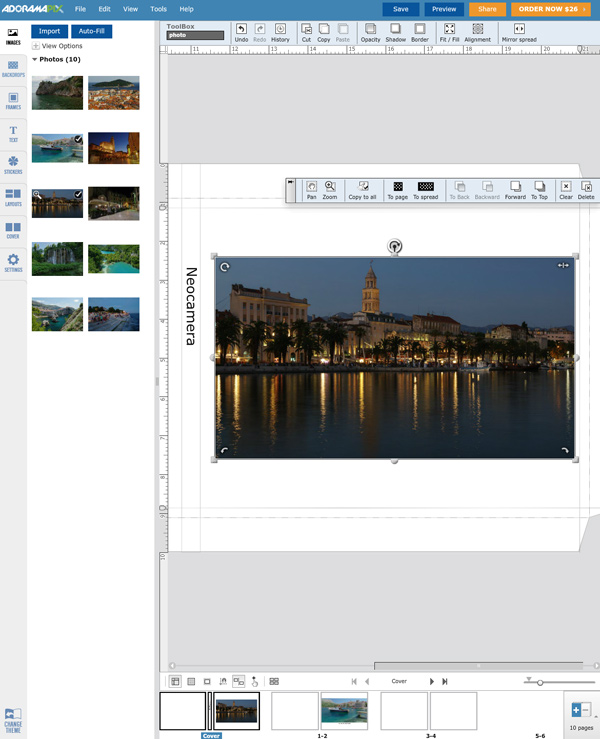Open the Help menu
Viewport: 600px width, 739px height.
point(186,9)
